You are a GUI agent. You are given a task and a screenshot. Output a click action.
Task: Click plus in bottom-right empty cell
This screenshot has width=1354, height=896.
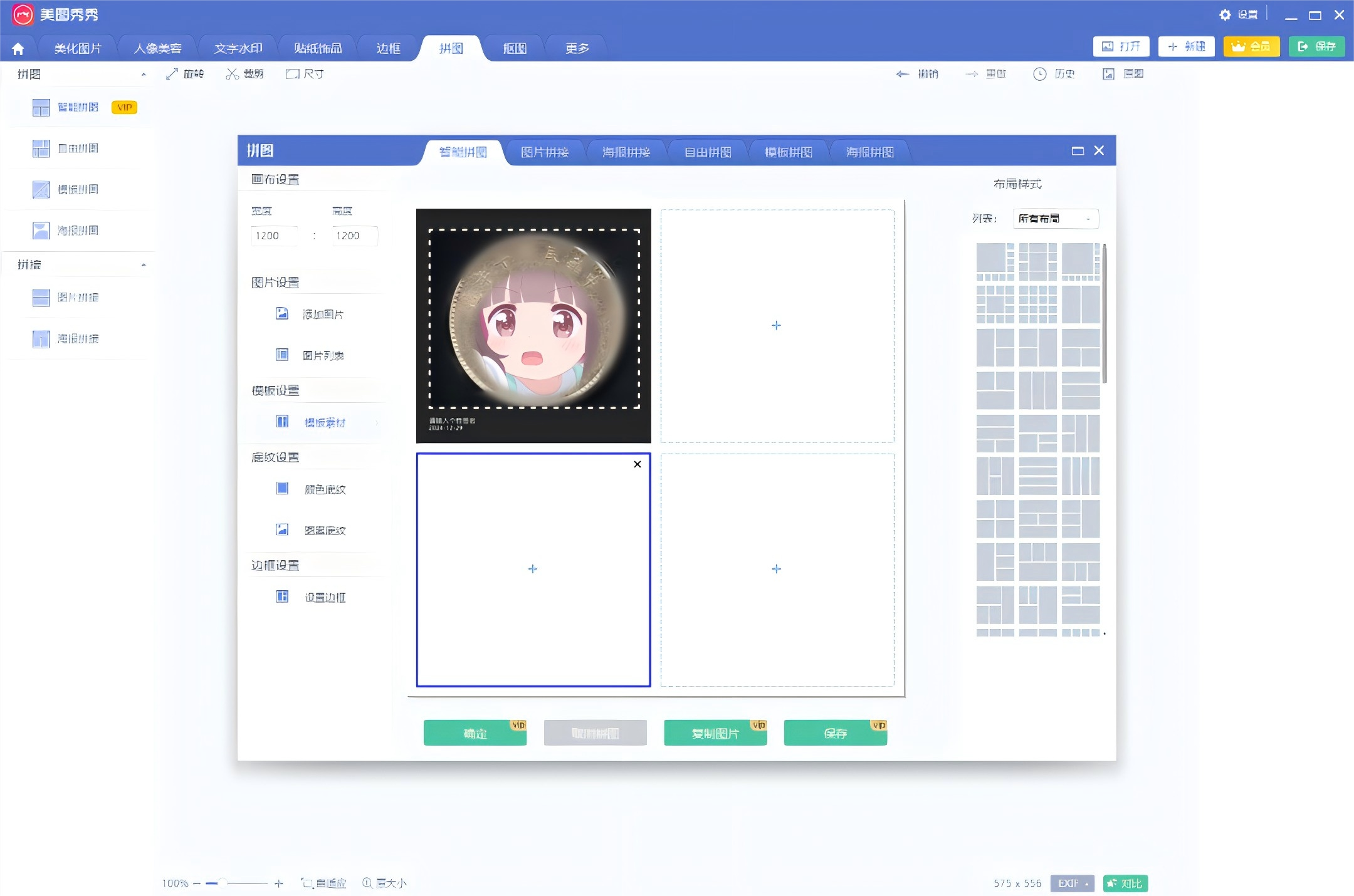pyautogui.click(x=777, y=569)
